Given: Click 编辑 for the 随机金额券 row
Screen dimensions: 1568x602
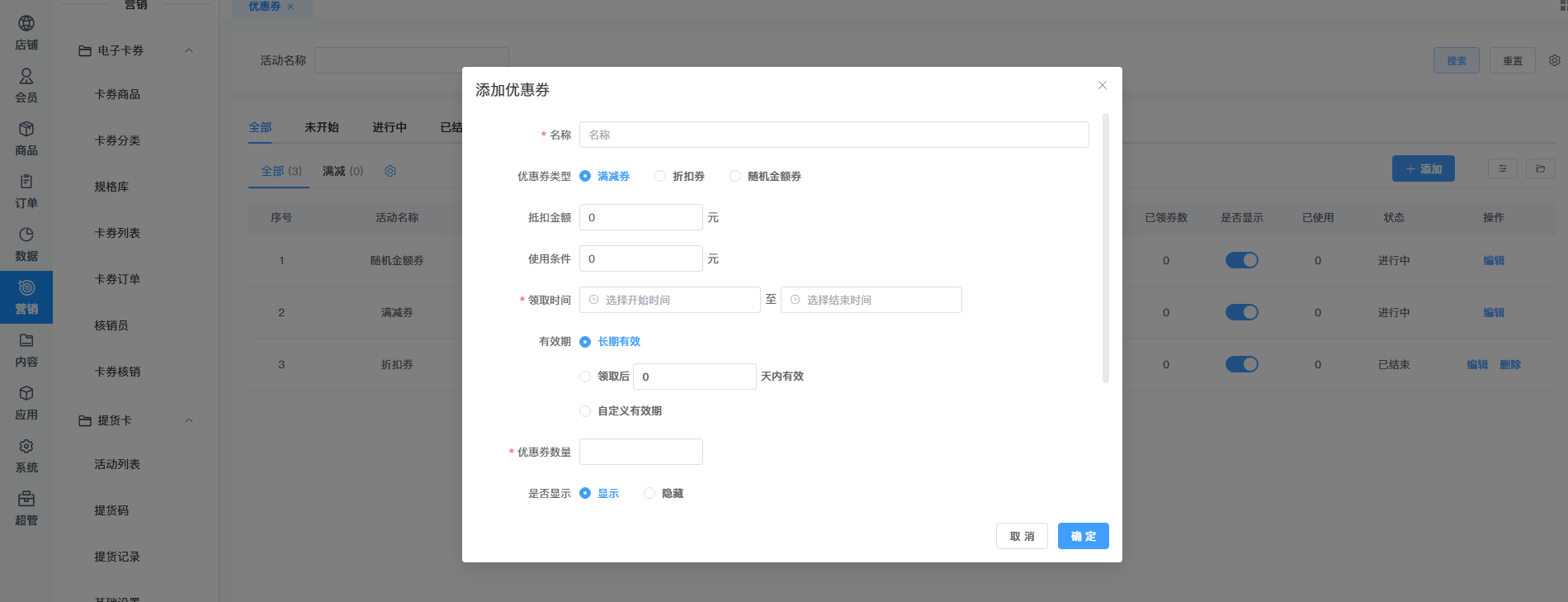Looking at the screenshot, I should pos(1494,260).
